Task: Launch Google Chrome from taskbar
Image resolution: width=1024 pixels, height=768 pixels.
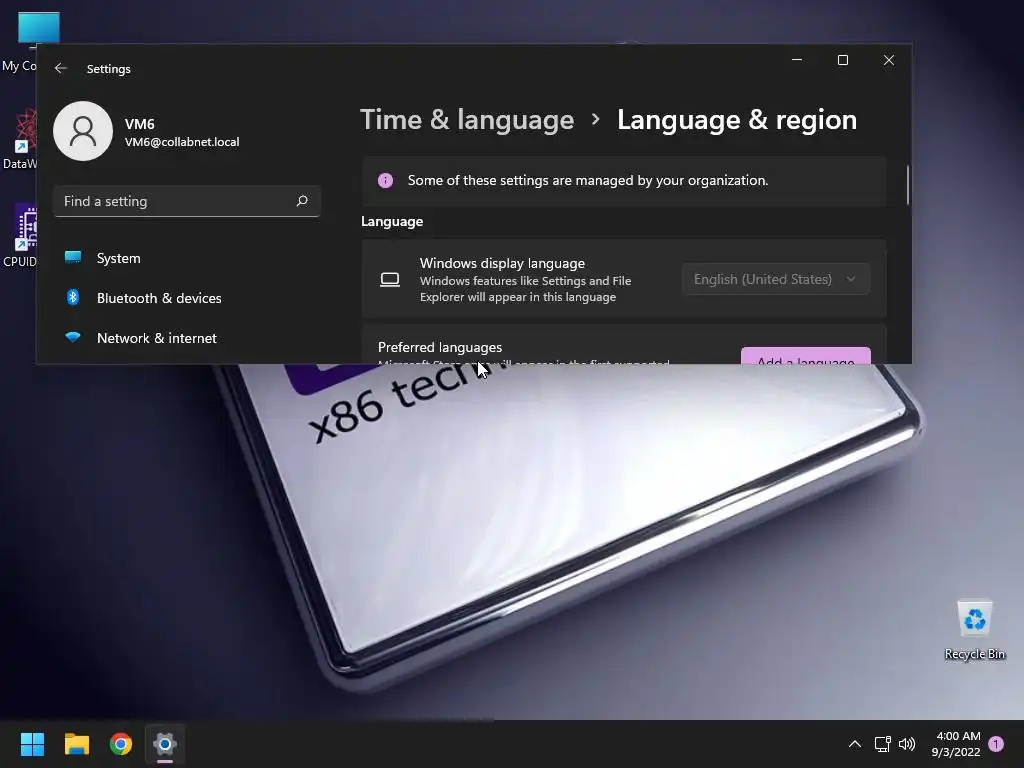Action: coord(121,744)
